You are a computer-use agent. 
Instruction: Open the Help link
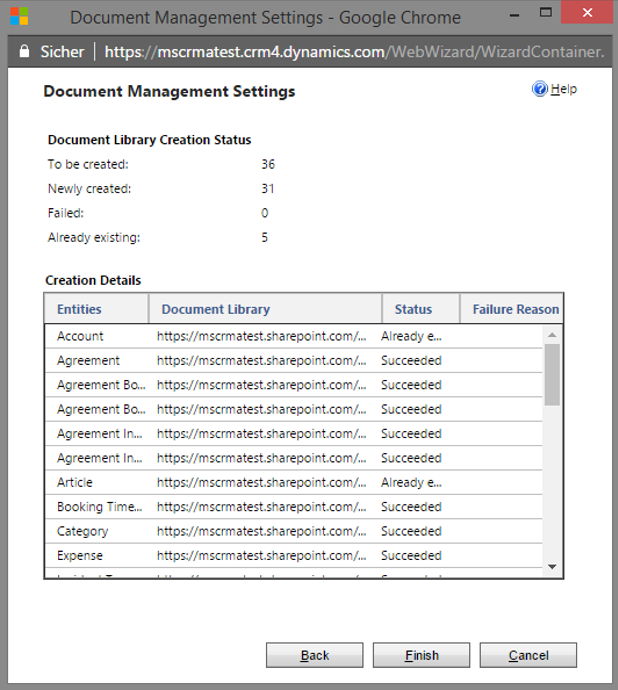point(563,89)
